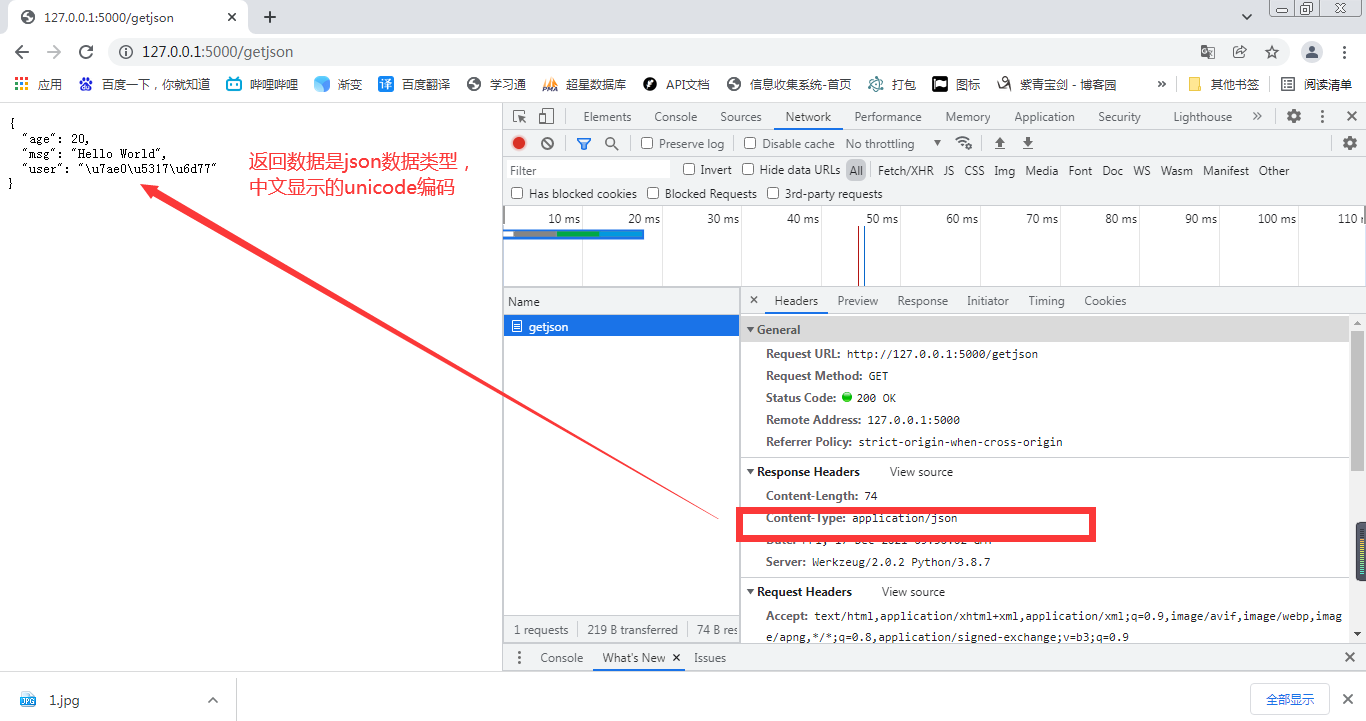Tick Hide data URLs checkbox

748,169
